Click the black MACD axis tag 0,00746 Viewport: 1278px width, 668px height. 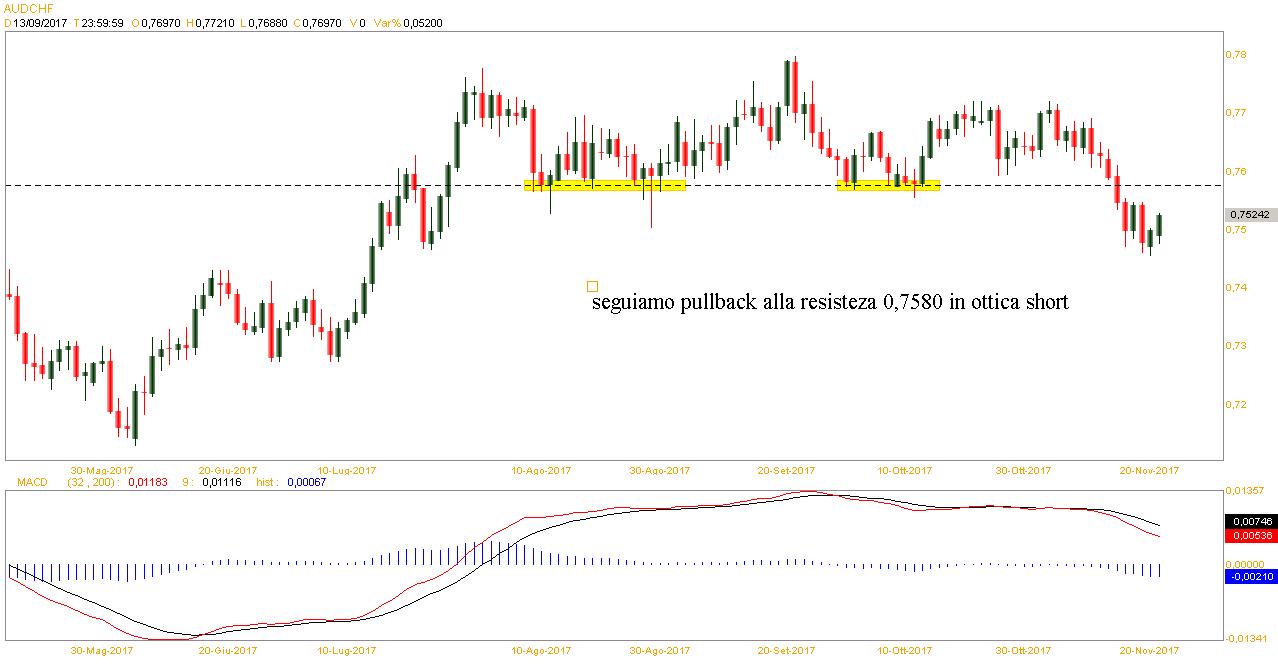click(1250, 520)
